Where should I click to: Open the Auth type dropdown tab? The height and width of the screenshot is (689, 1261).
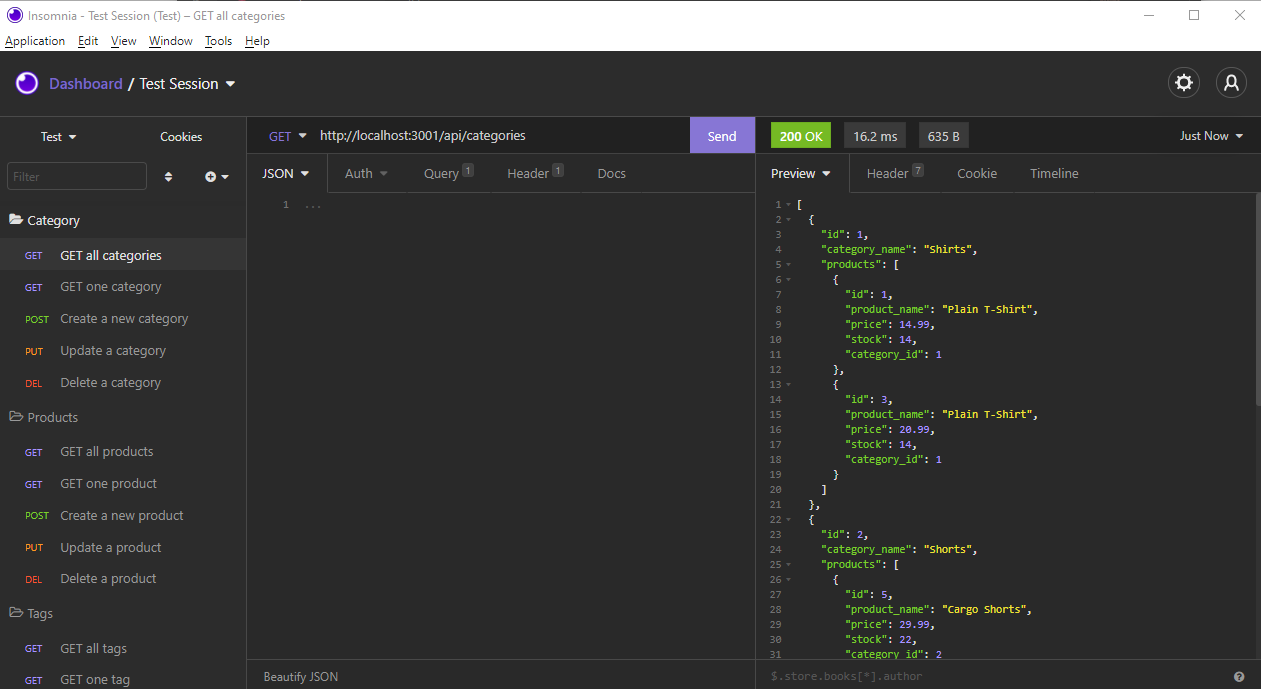366,173
